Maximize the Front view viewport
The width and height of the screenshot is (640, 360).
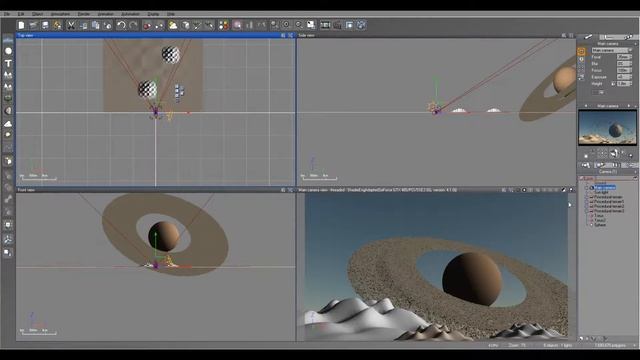click(291, 190)
